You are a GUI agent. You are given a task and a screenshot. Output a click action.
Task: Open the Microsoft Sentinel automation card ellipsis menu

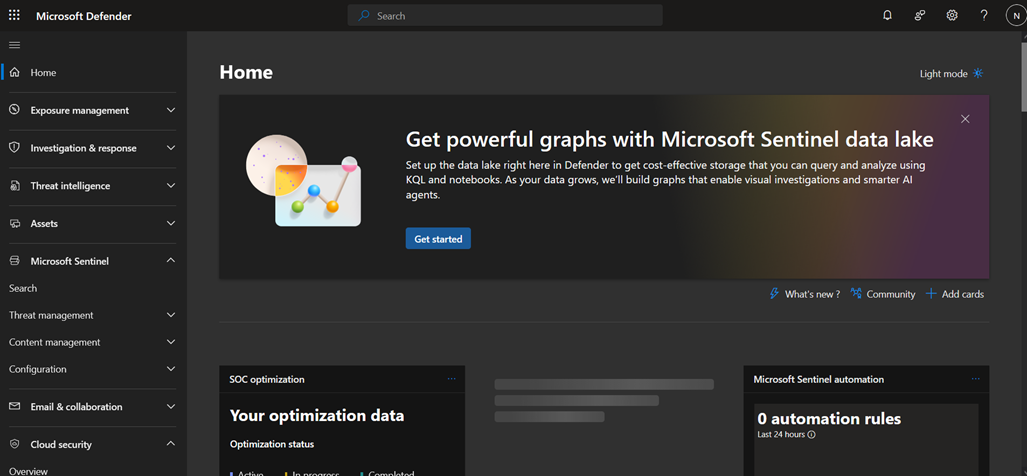coord(976,378)
